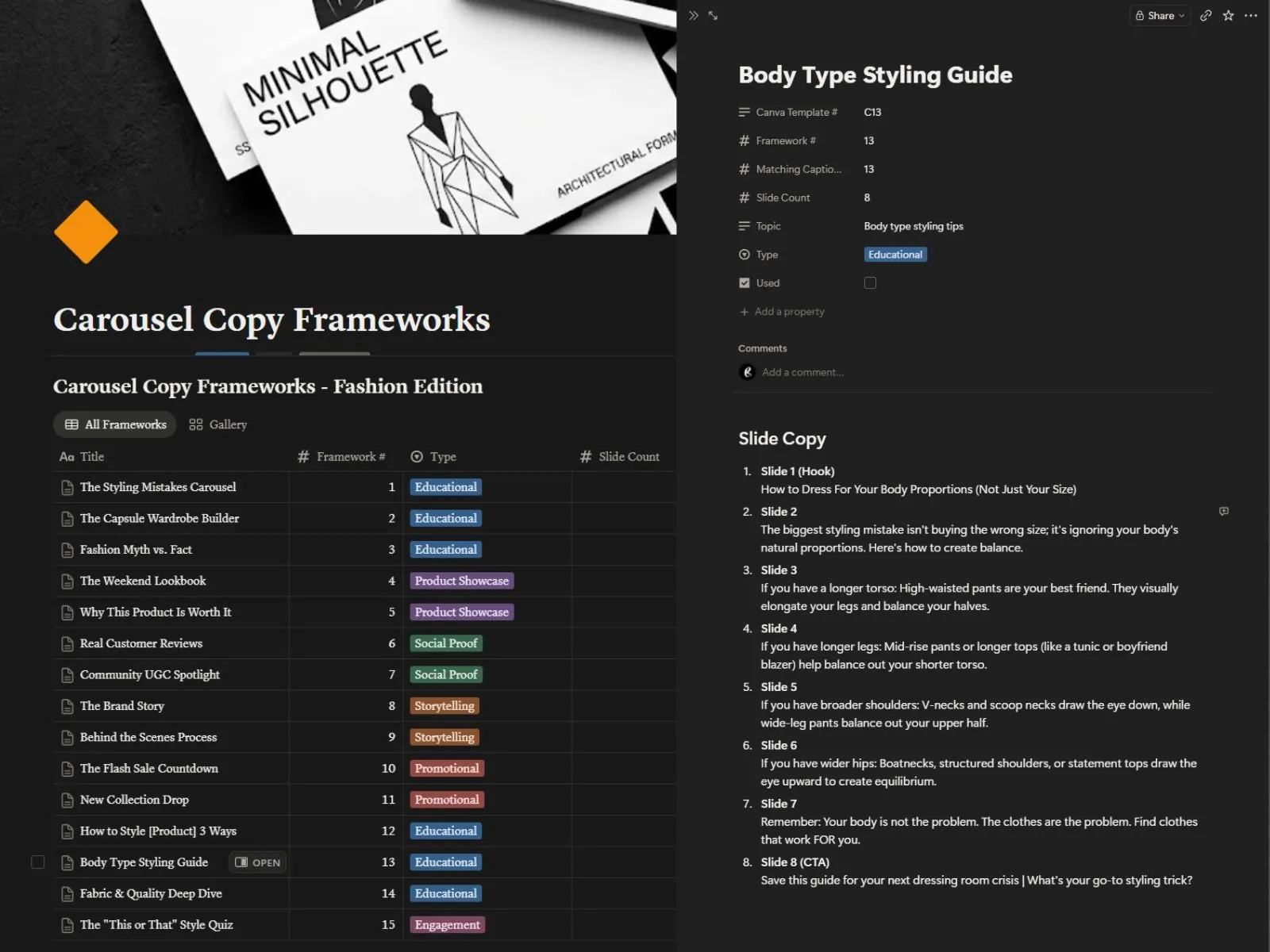The image size is (1270, 952).
Task: Click the Framework # property hash icon
Action: pyautogui.click(x=745, y=140)
